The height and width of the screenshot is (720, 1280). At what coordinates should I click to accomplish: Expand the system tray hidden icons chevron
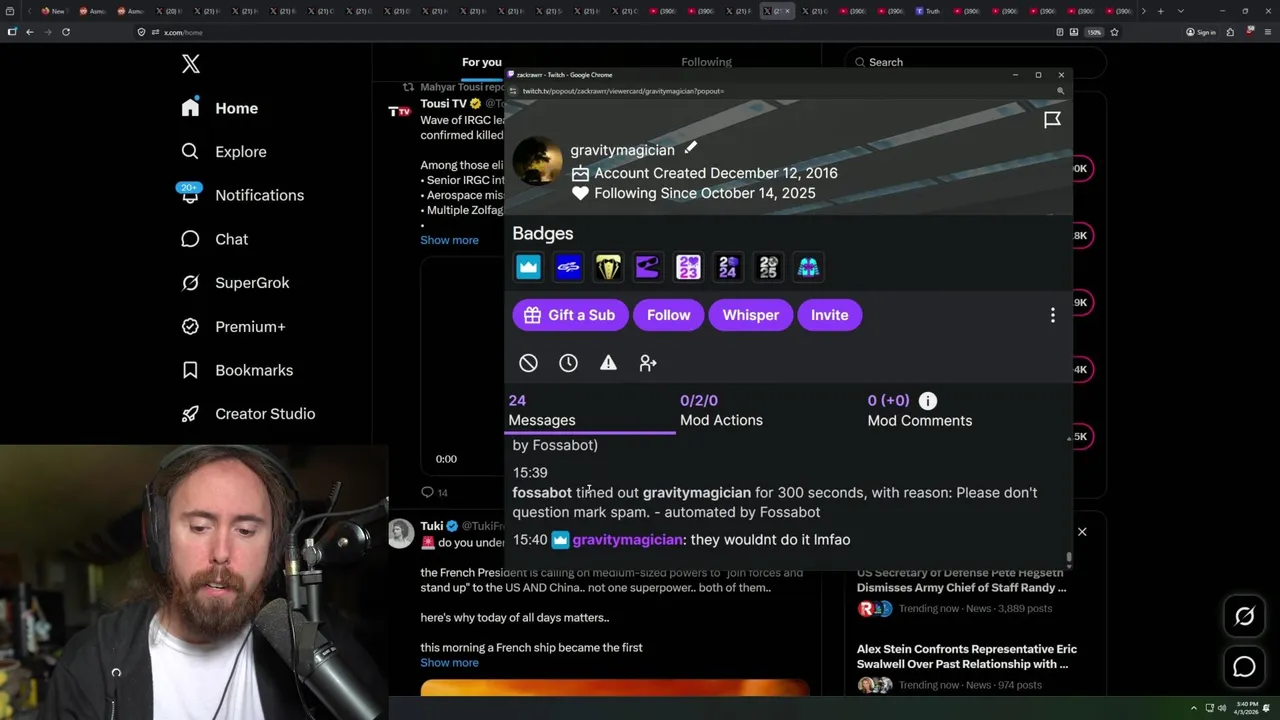1193,708
